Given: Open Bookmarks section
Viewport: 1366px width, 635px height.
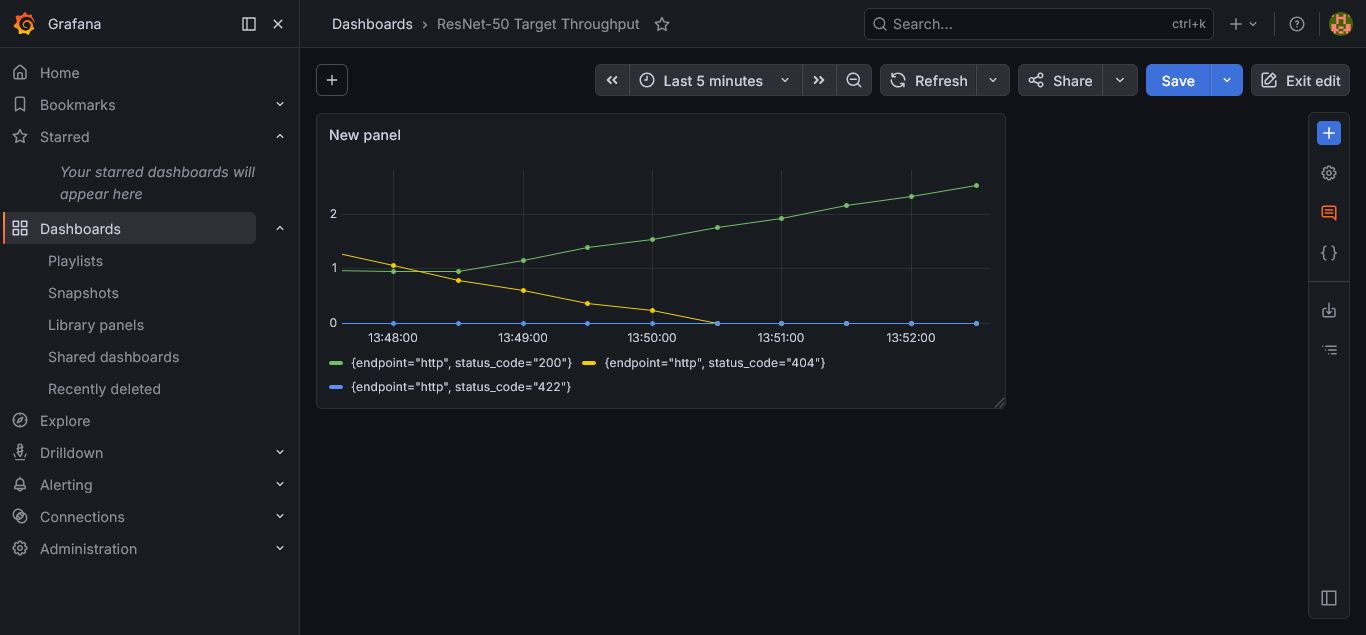Looking at the screenshot, I should pyautogui.click(x=78, y=105).
